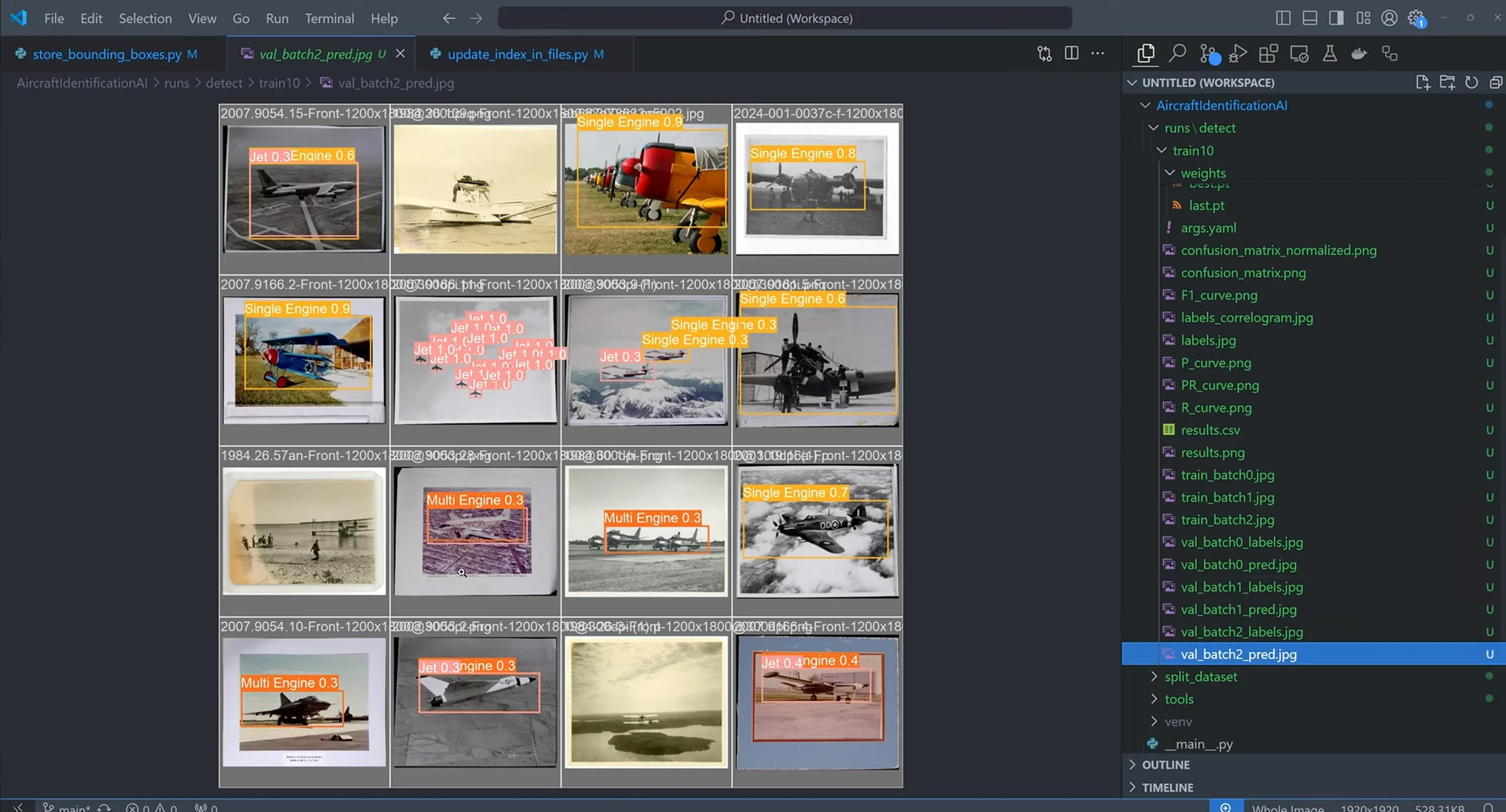Open the Extensions view icon
This screenshot has width=1506, height=812.
[1268, 54]
